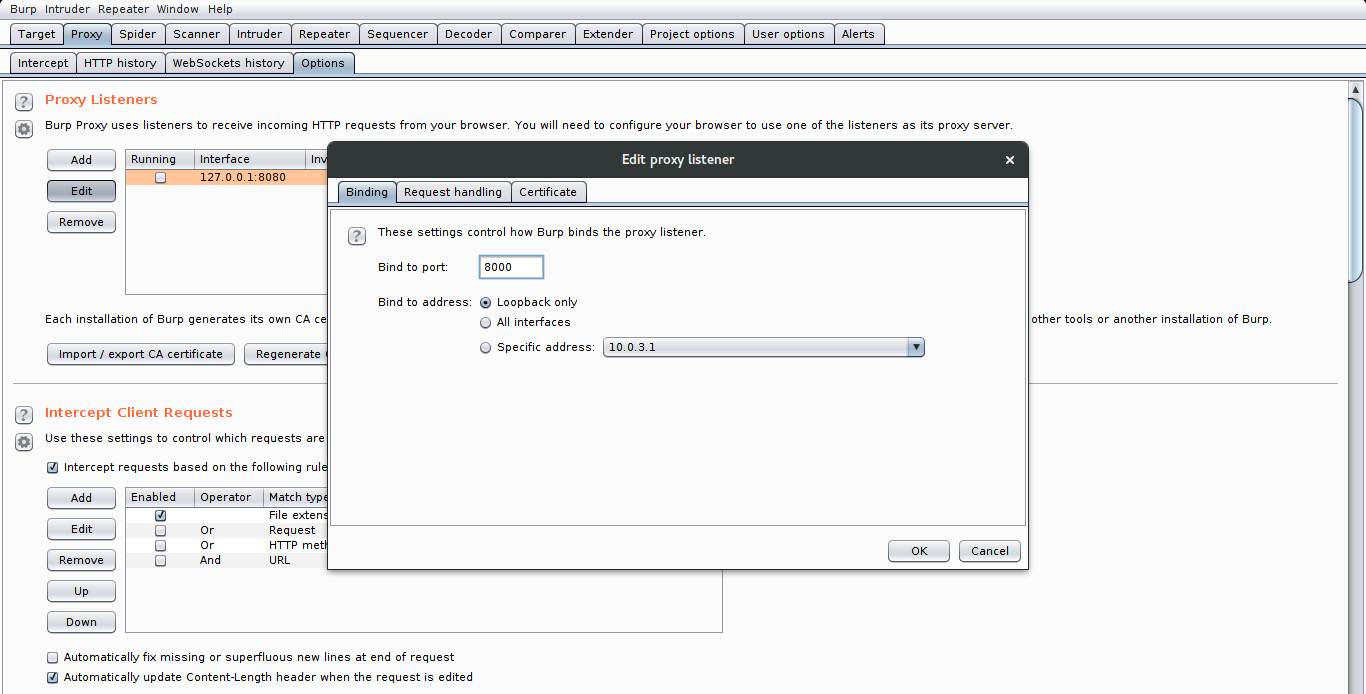This screenshot has width=1366, height=694.
Task: Open Proxy Listeners settings gear icon
Action: [x=24, y=129]
